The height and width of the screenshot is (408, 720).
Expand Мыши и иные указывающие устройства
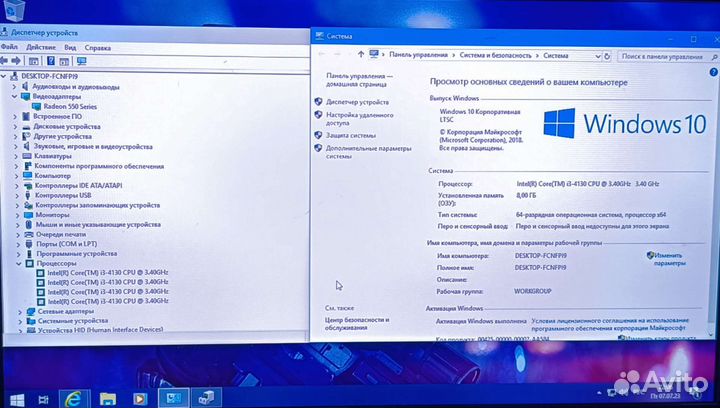coord(17,225)
